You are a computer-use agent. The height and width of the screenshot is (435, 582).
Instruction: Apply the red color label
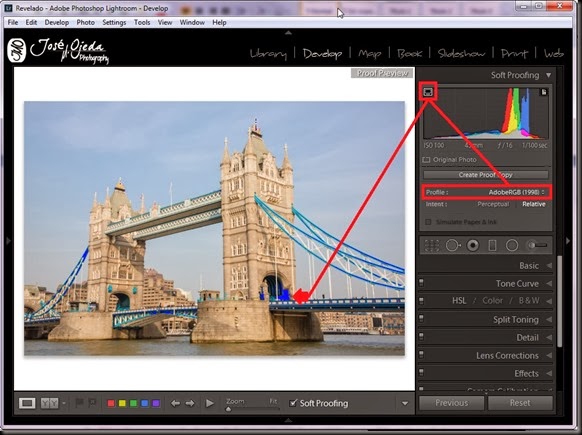111,403
